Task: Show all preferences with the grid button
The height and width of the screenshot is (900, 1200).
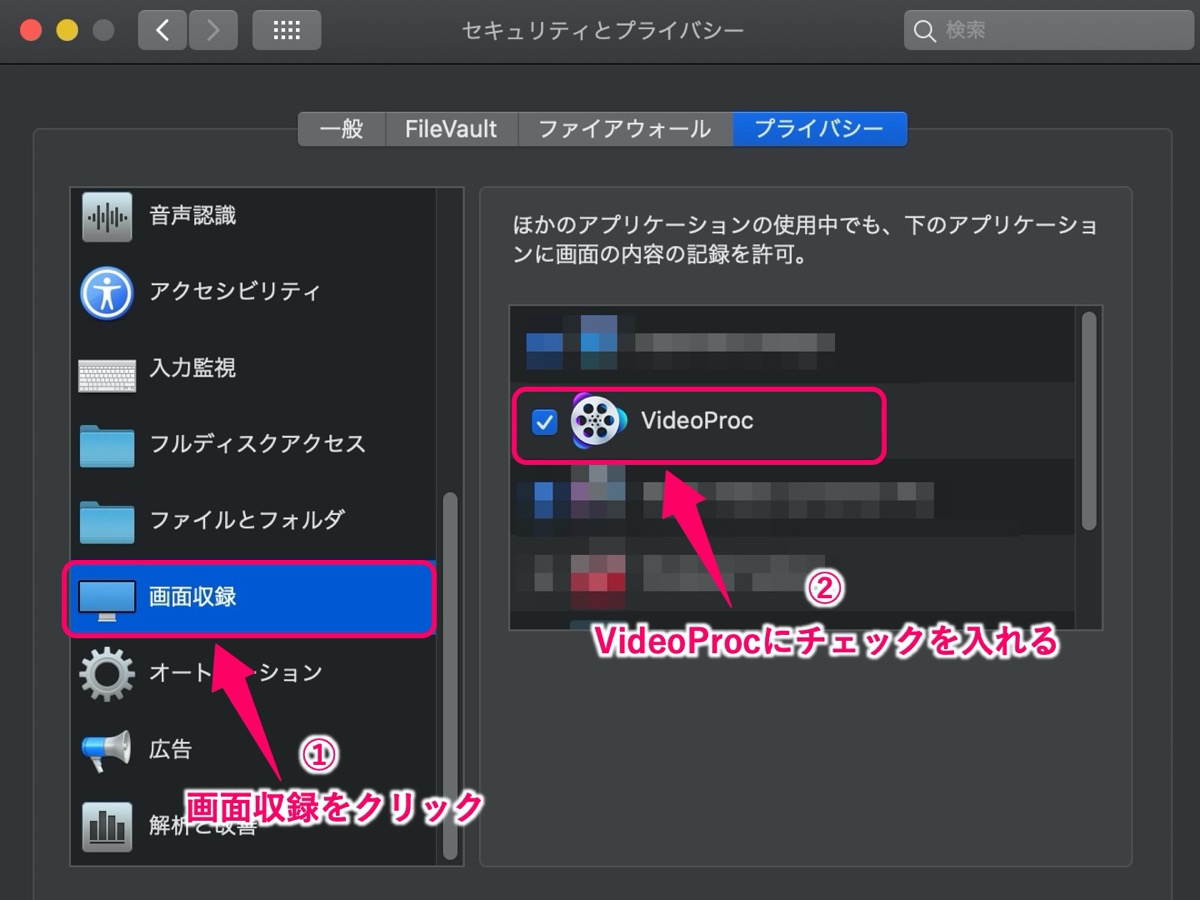Action: pyautogui.click(x=287, y=31)
